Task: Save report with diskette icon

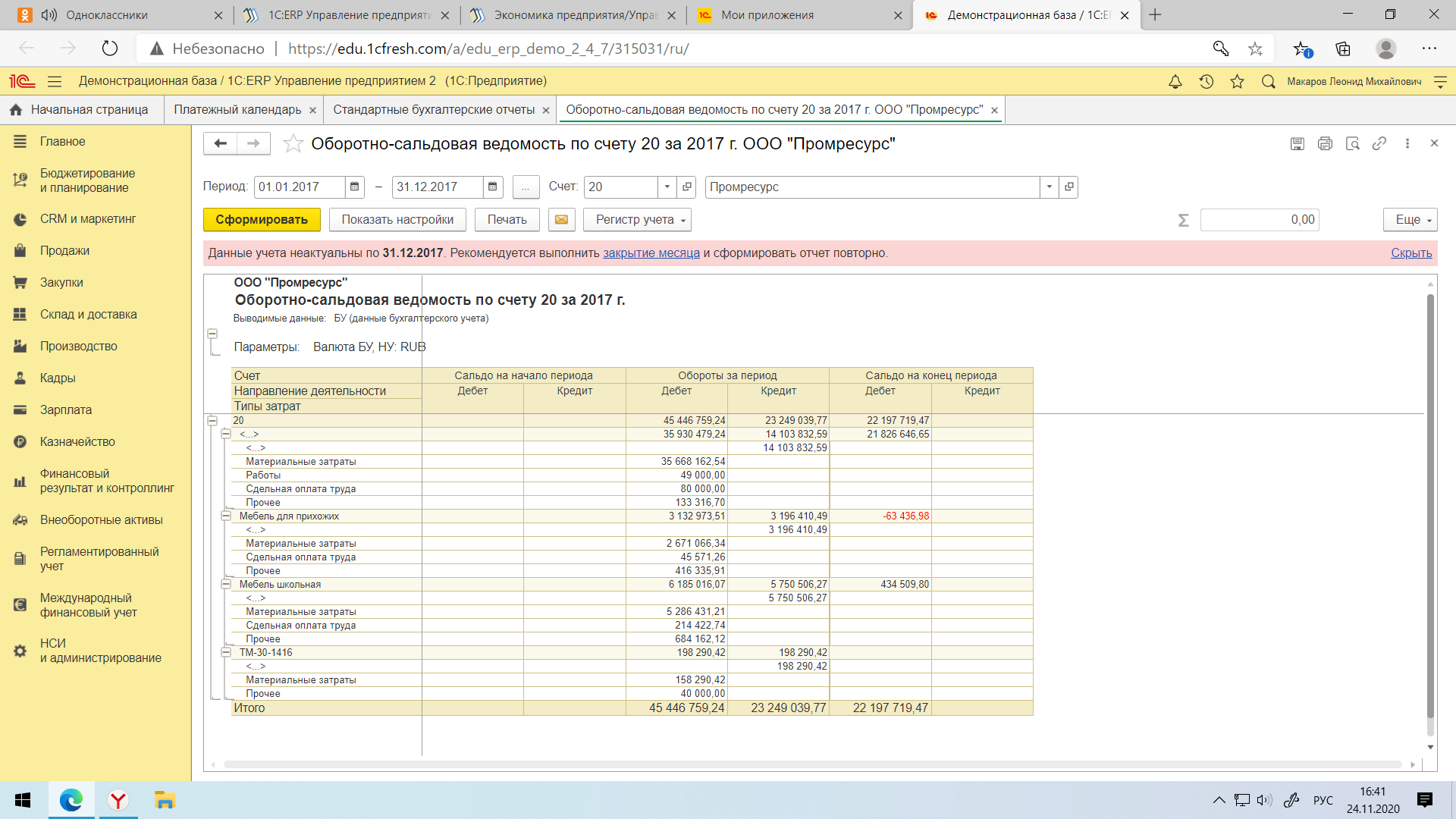Action: pyautogui.click(x=1298, y=143)
